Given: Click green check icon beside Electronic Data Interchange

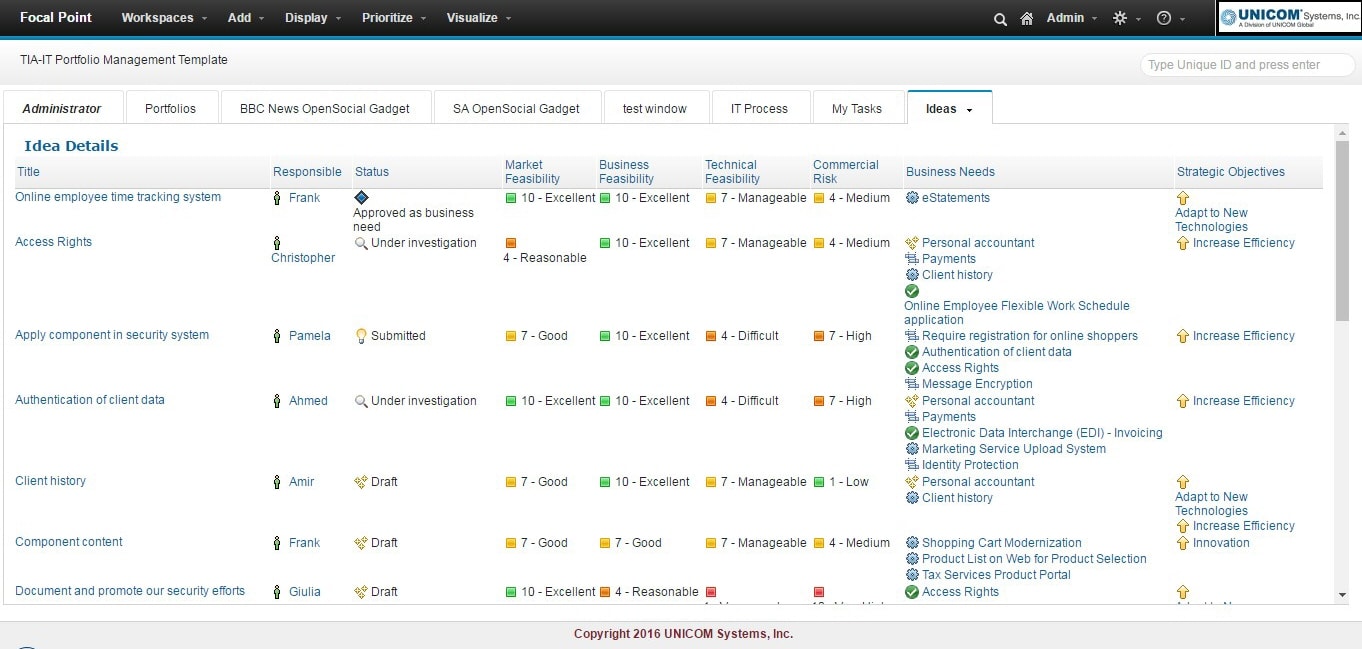Looking at the screenshot, I should tap(912, 433).
